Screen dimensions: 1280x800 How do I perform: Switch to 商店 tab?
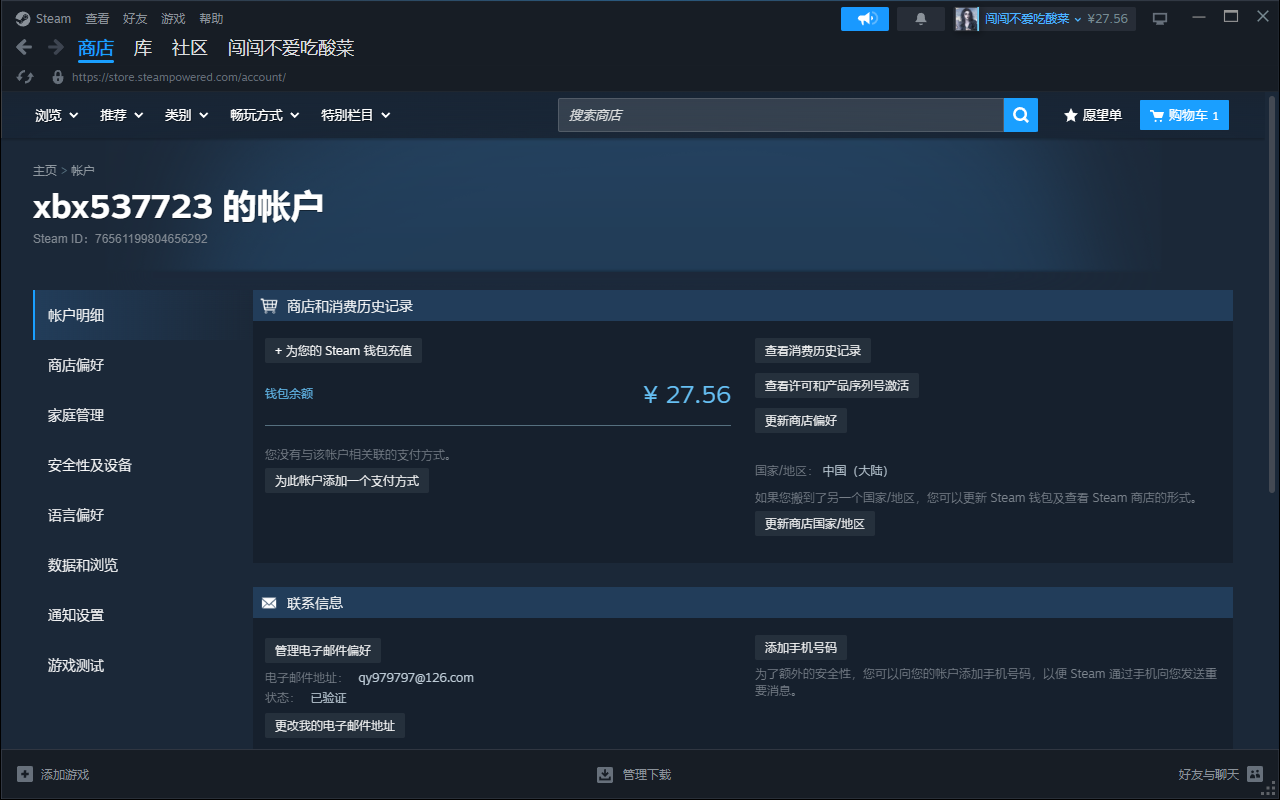(96, 48)
